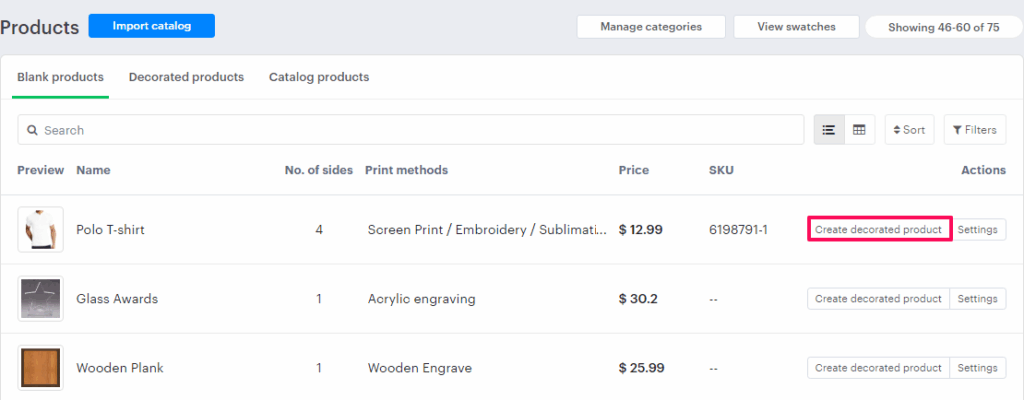
Task: Focus the product Search field
Action: click(x=420, y=130)
